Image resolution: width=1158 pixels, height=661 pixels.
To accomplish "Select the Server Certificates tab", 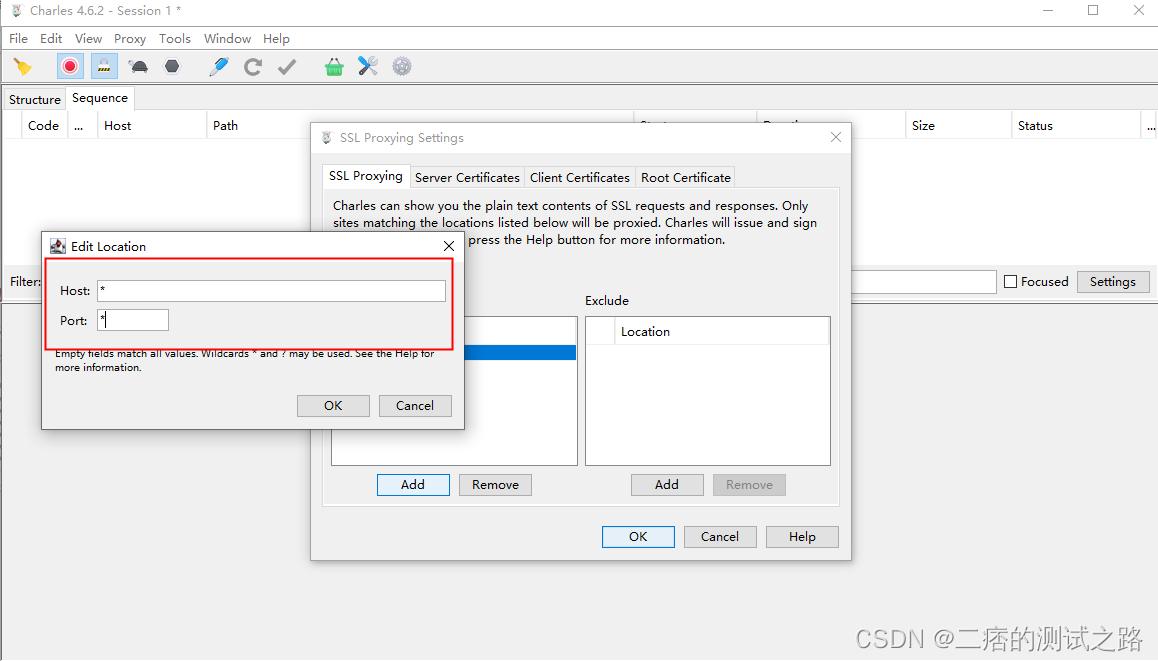I will coord(467,177).
